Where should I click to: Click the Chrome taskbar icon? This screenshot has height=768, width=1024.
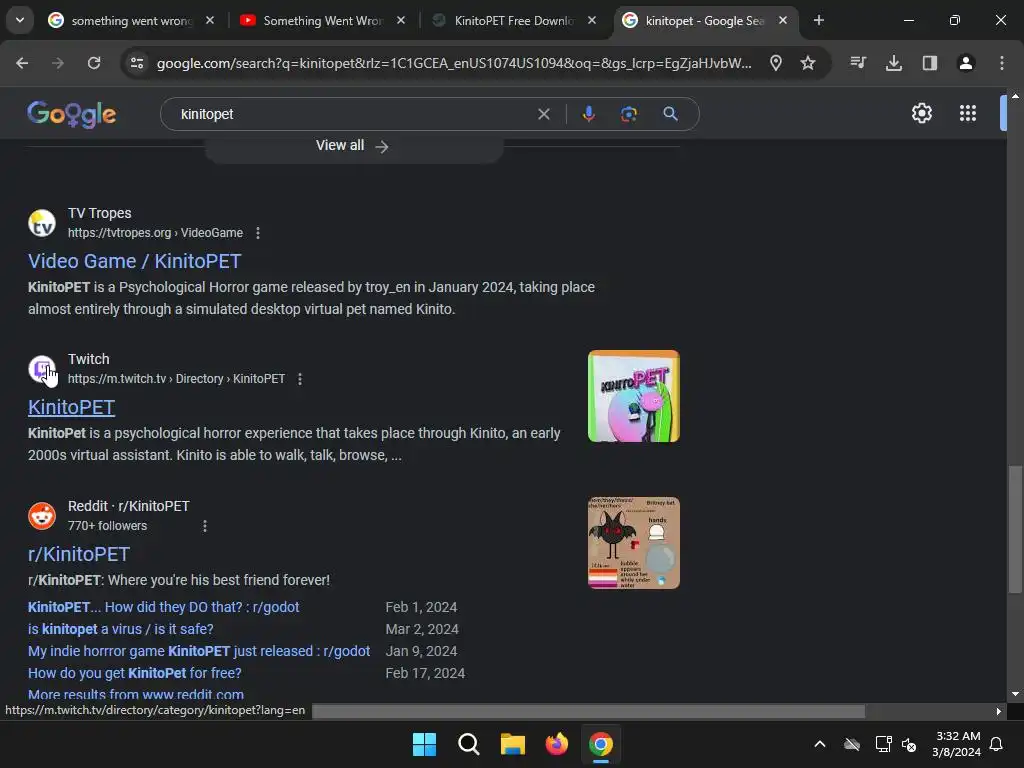pyautogui.click(x=600, y=744)
